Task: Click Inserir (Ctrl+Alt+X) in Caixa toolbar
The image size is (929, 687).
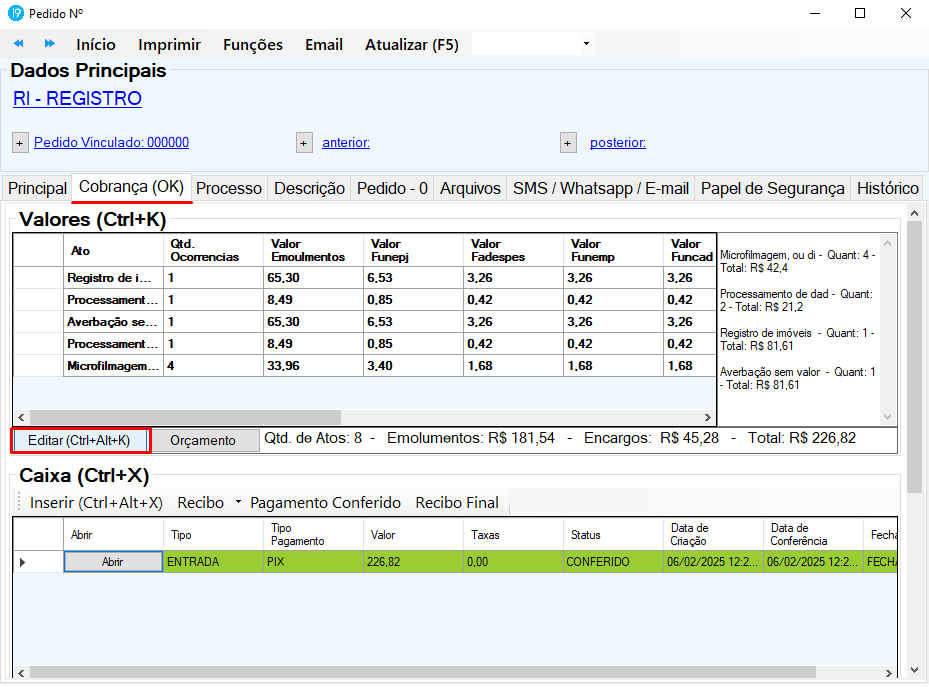Action: click(96, 503)
